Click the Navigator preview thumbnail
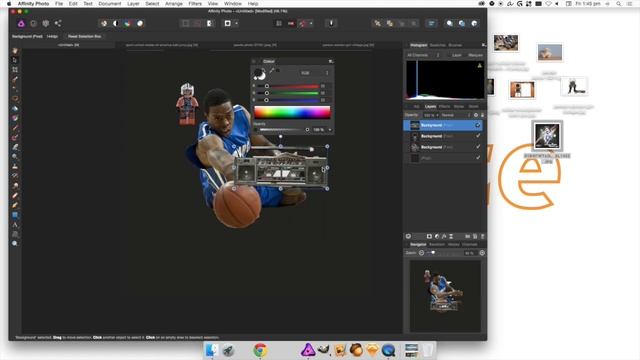This screenshot has height=360, width=640. [x=445, y=296]
